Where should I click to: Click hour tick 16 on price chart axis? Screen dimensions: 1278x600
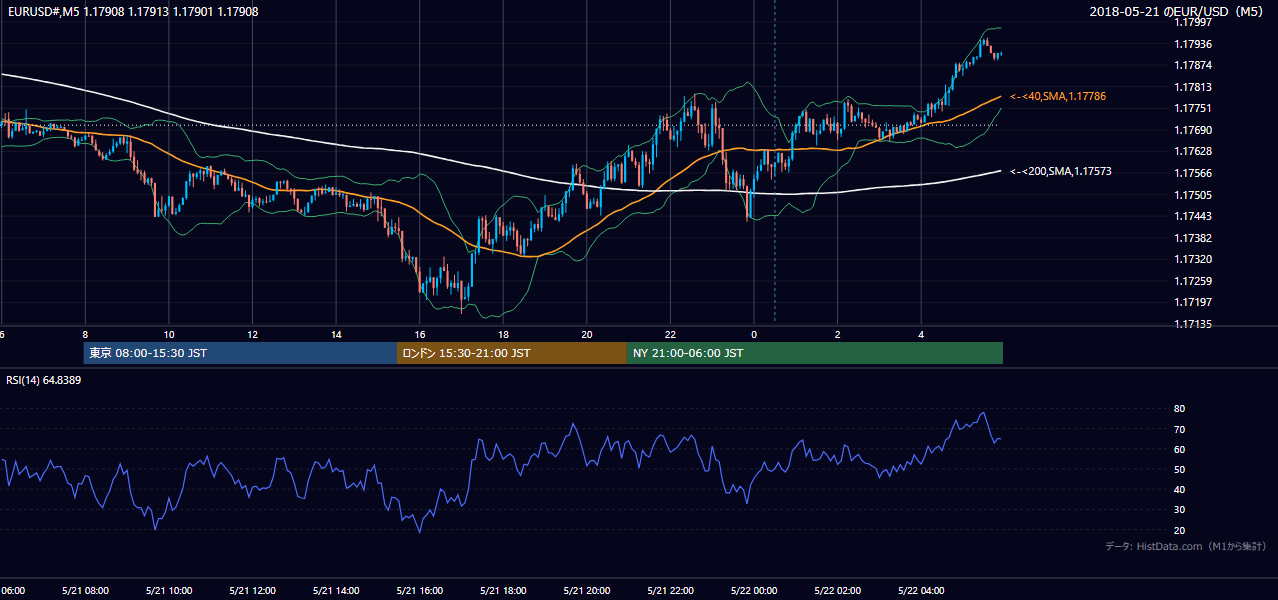tap(419, 335)
